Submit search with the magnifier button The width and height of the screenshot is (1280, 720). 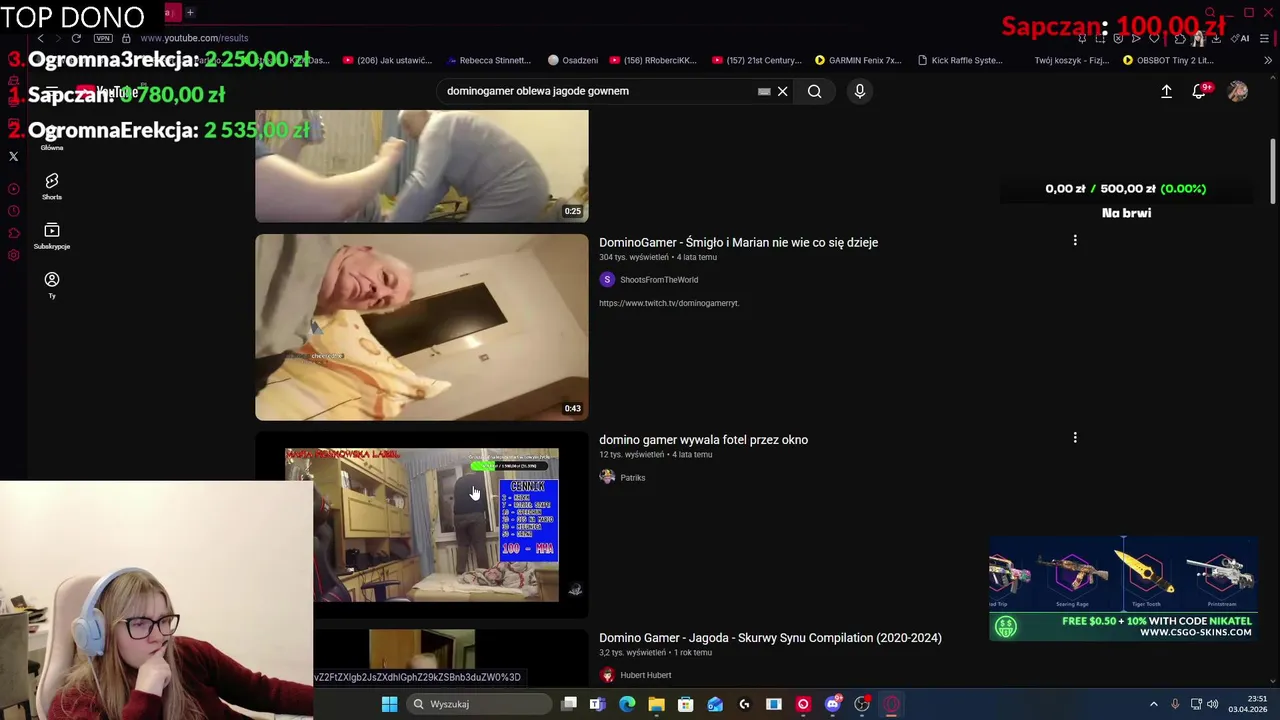coord(815,91)
